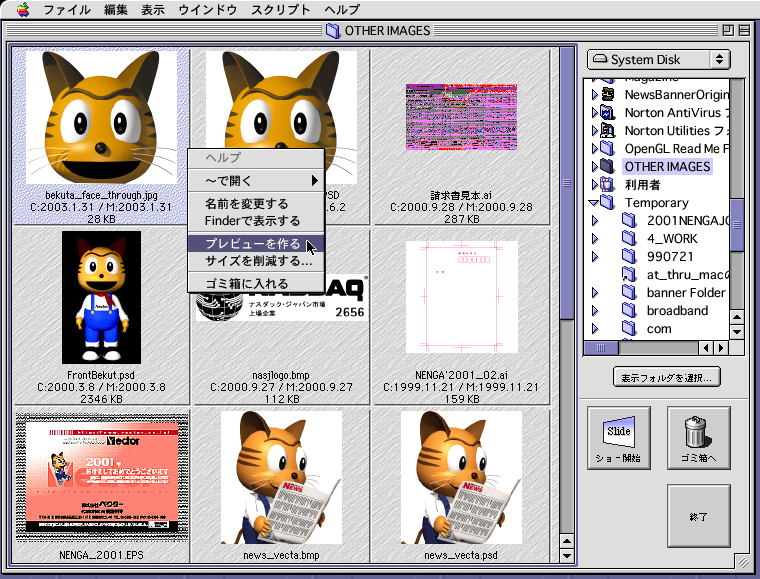Select the NENGA'2001_02.ai thumbnail

[461, 297]
